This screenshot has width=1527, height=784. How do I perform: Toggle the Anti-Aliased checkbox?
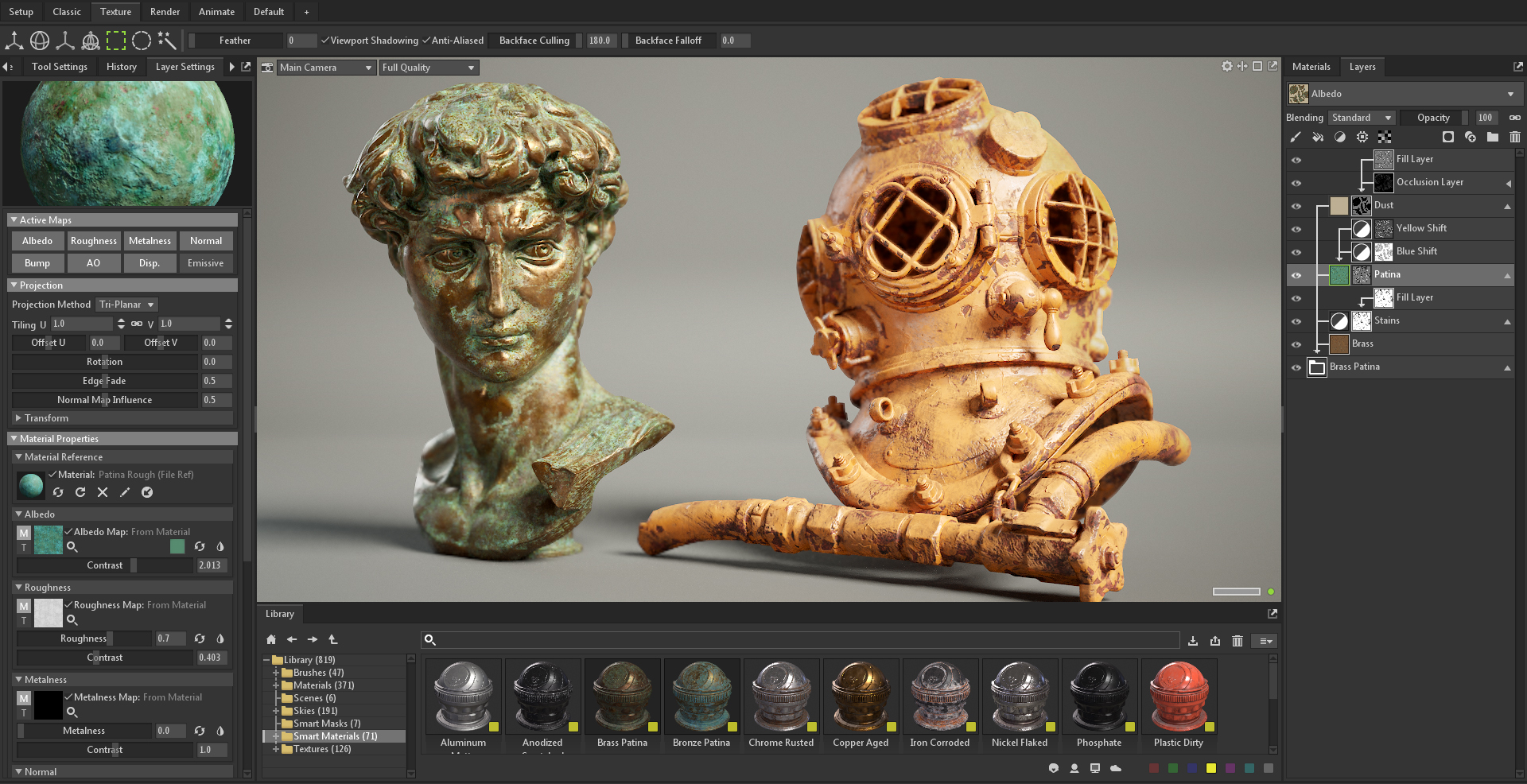427,40
